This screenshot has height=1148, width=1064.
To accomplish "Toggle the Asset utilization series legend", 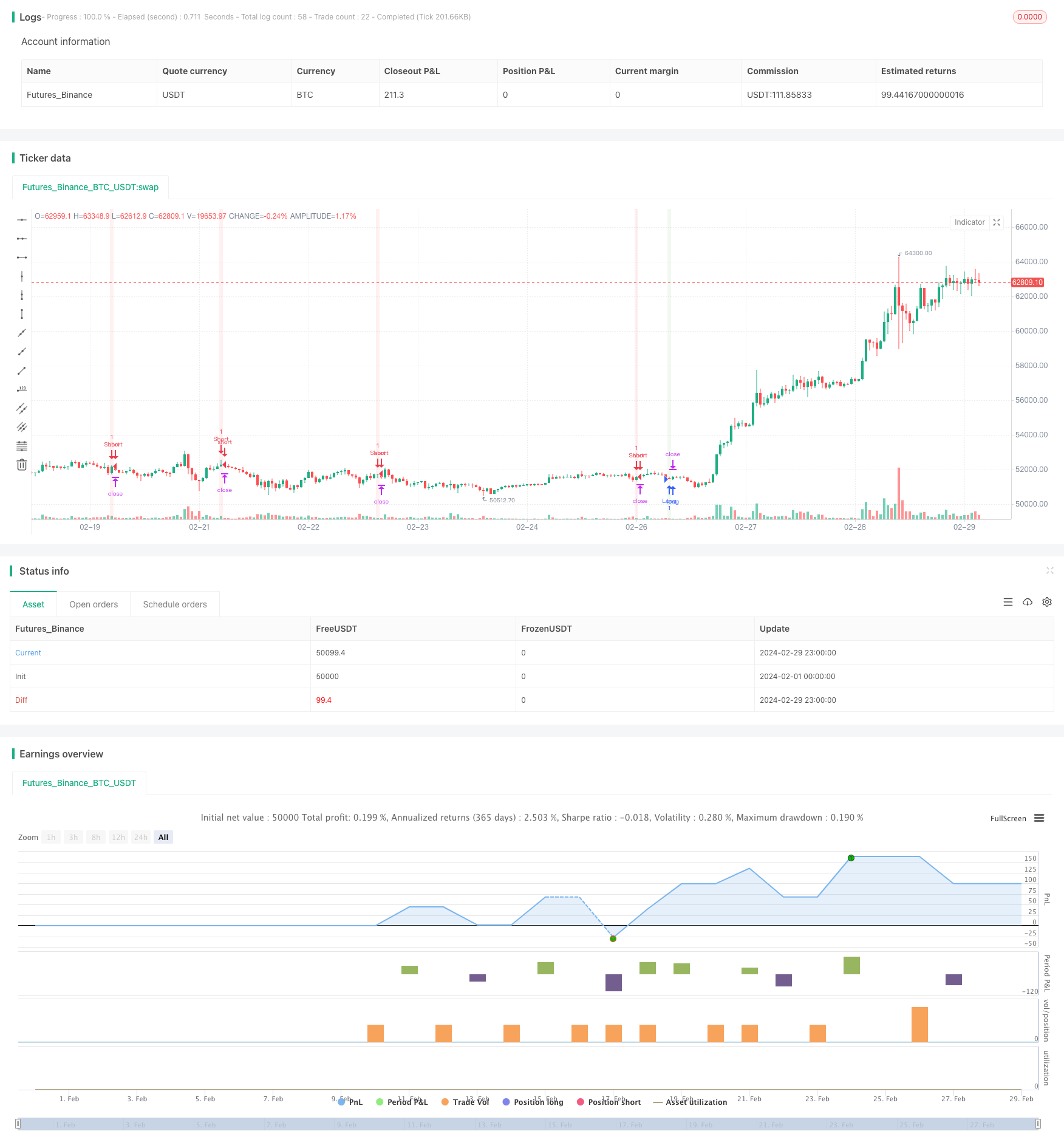I will tap(690, 1102).
